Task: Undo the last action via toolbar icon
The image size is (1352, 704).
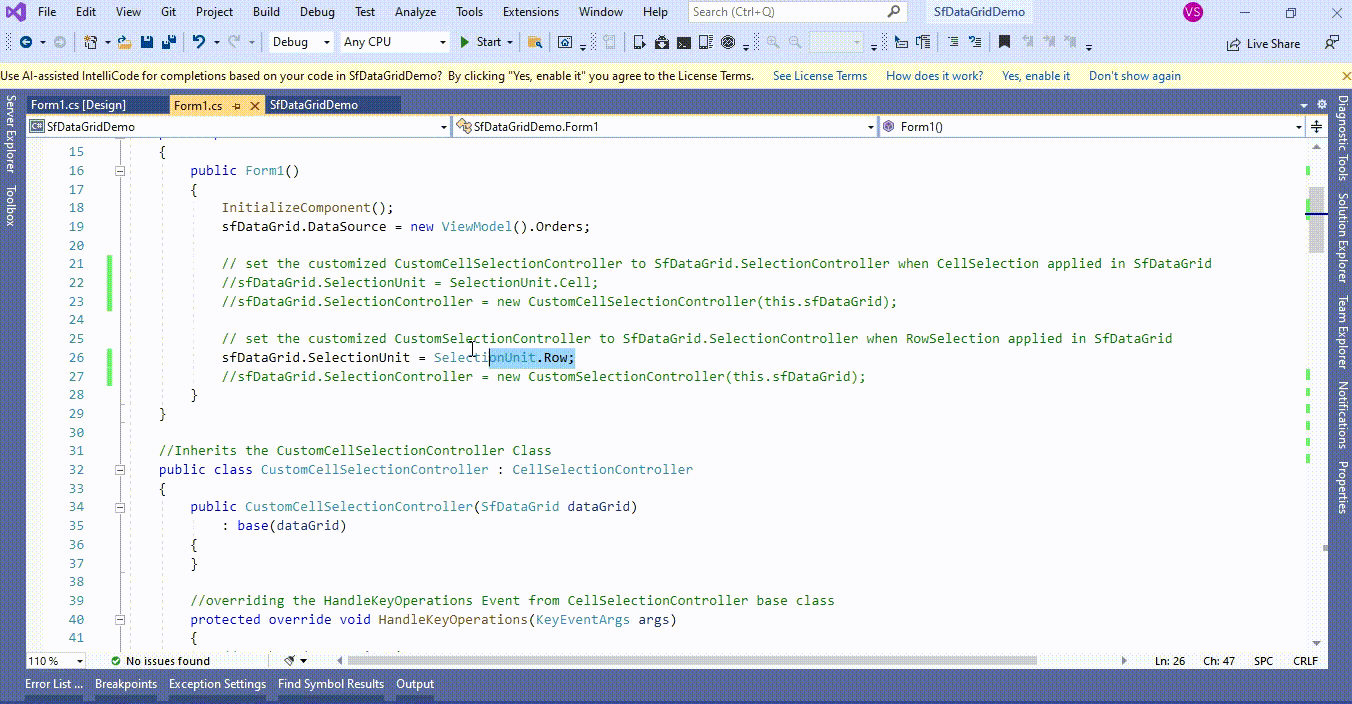Action: point(198,42)
